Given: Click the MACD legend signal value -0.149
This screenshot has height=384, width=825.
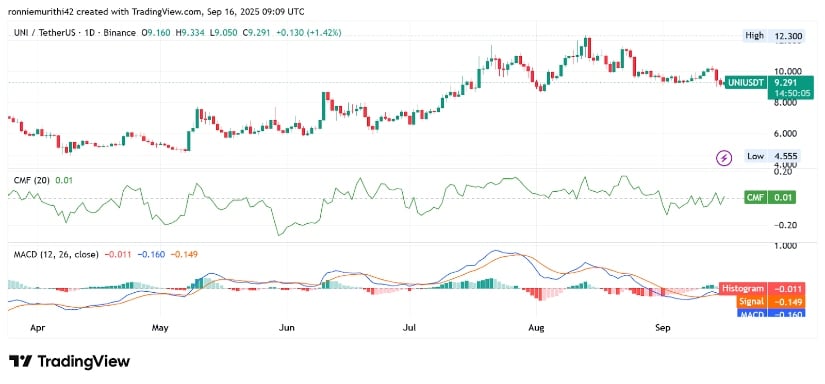Looking at the screenshot, I should [183, 254].
